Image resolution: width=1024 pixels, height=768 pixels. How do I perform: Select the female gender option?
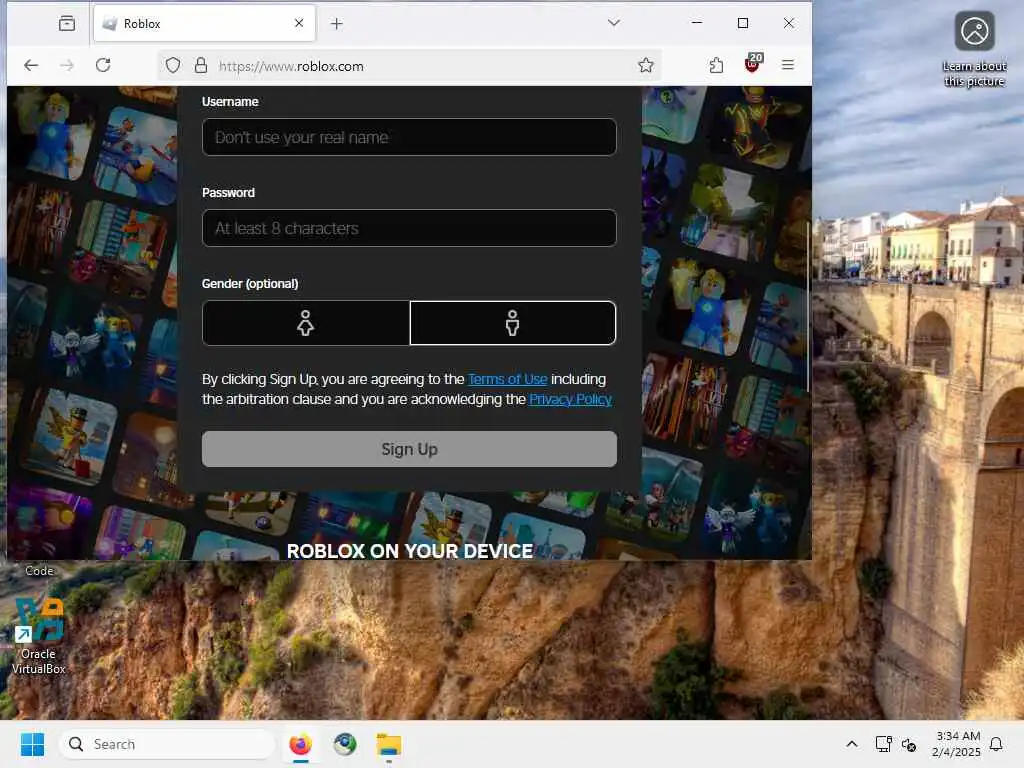pyautogui.click(x=306, y=323)
